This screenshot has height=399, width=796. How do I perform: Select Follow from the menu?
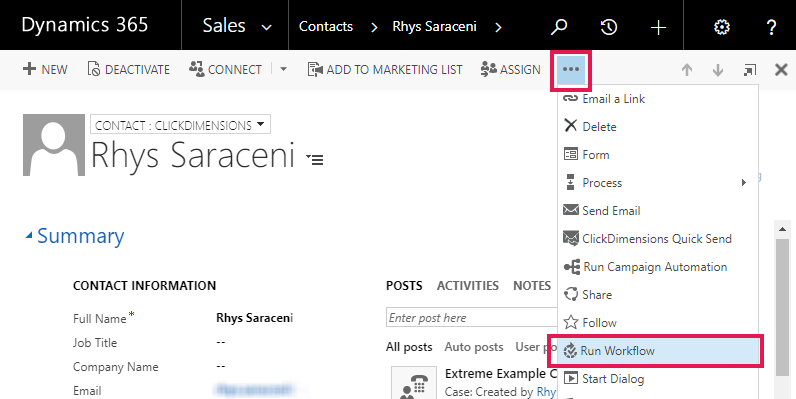657,322
